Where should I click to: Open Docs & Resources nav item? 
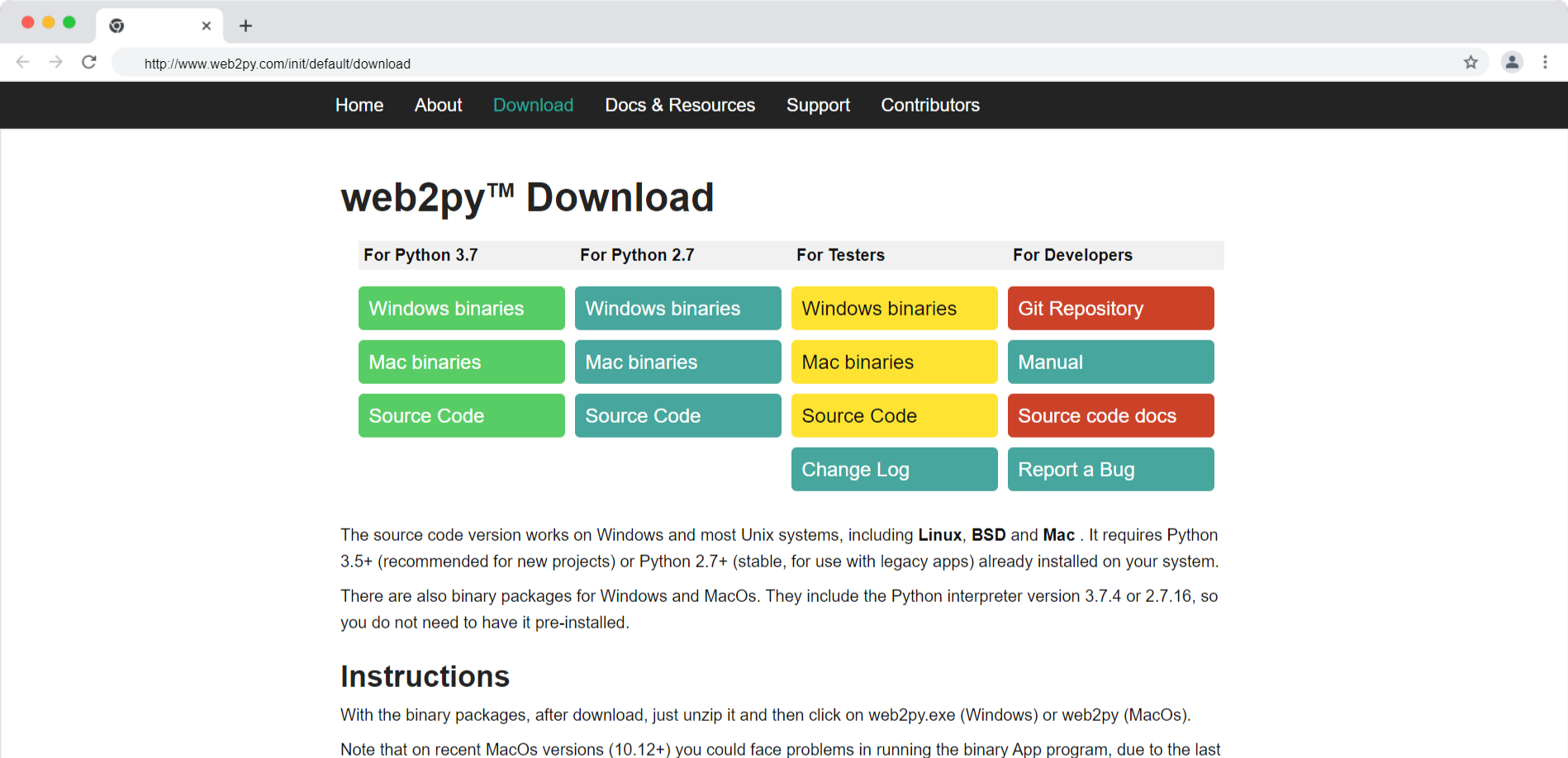tap(680, 105)
